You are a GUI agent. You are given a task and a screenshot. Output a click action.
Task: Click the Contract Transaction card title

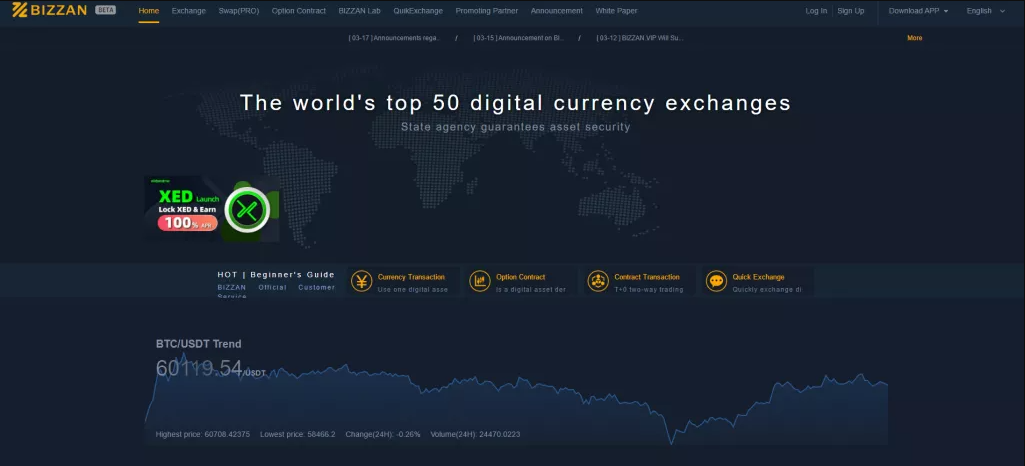tap(647, 277)
